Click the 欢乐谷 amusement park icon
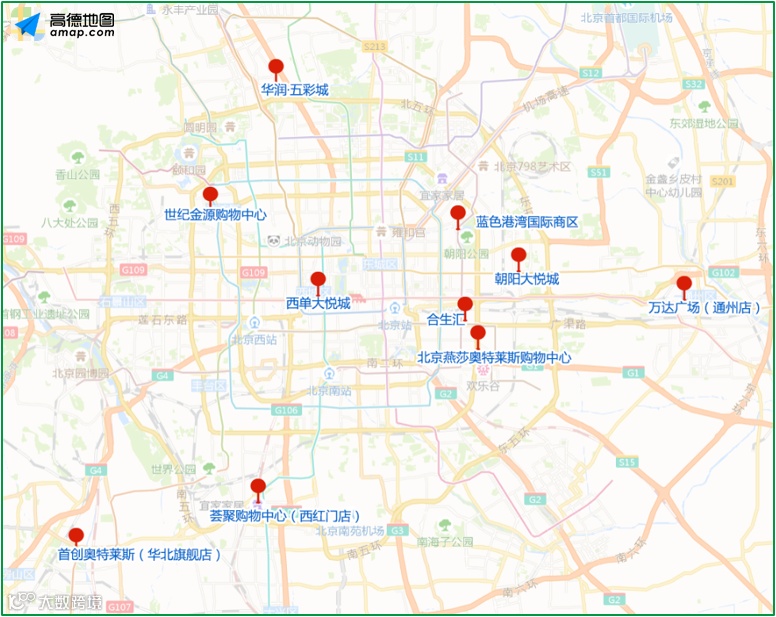Viewport: 776px width, 617px height. pyautogui.click(x=483, y=371)
